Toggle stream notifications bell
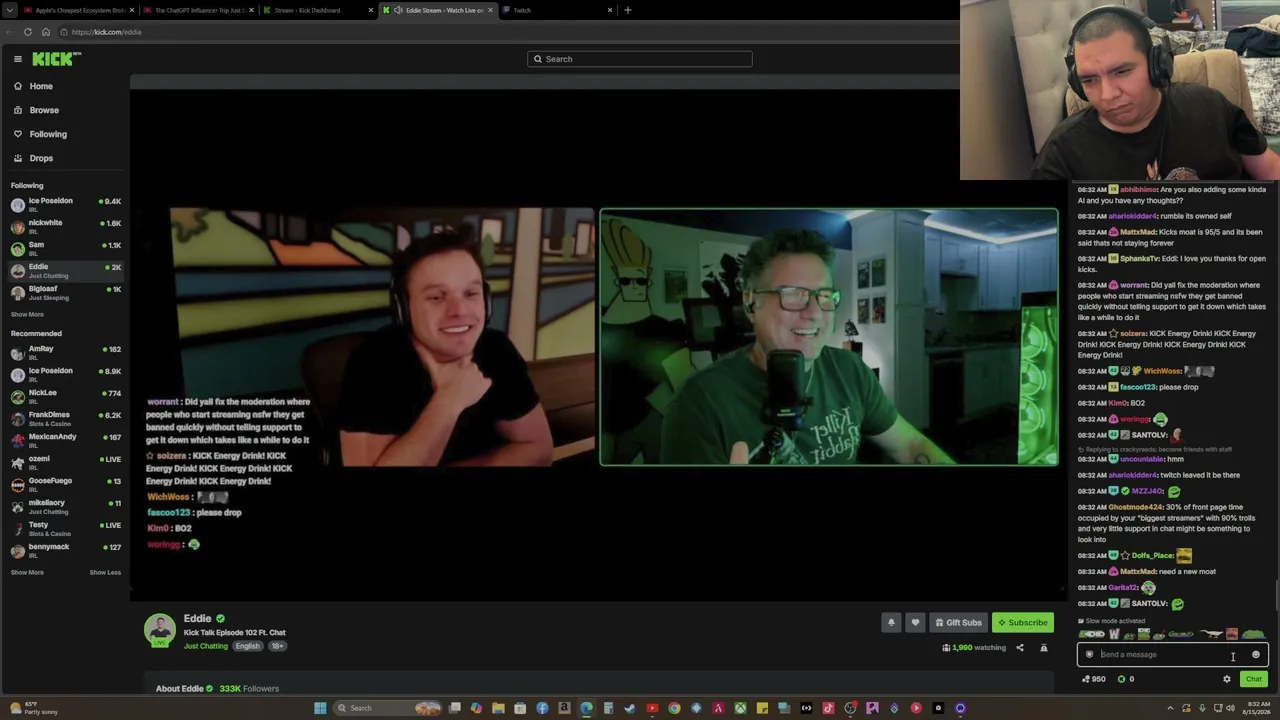1280x720 pixels. [x=891, y=622]
